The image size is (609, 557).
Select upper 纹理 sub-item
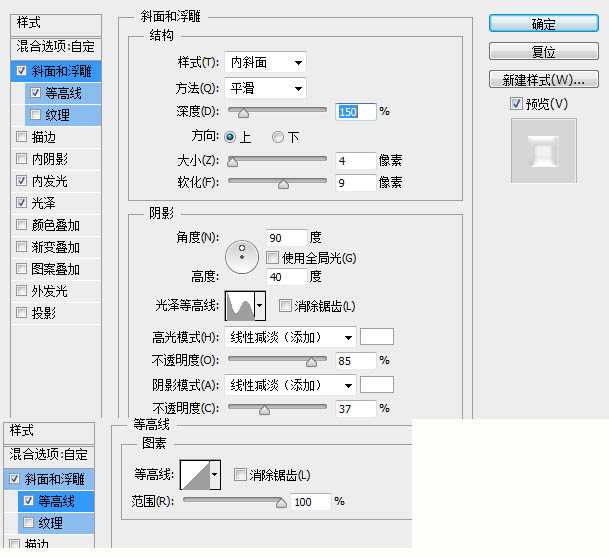[x=63, y=115]
